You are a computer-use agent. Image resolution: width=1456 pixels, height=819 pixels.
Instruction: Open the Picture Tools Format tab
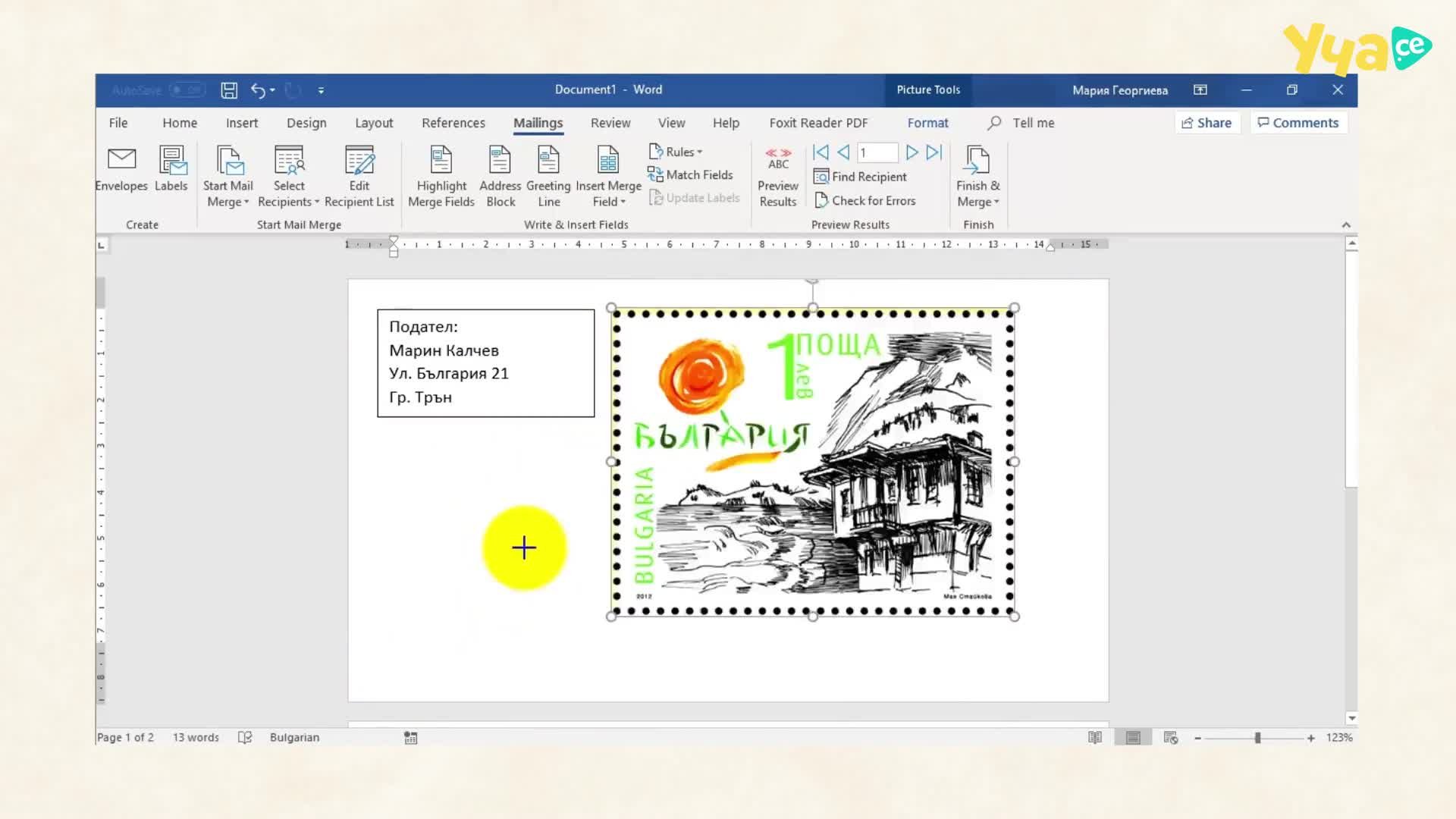(x=927, y=123)
